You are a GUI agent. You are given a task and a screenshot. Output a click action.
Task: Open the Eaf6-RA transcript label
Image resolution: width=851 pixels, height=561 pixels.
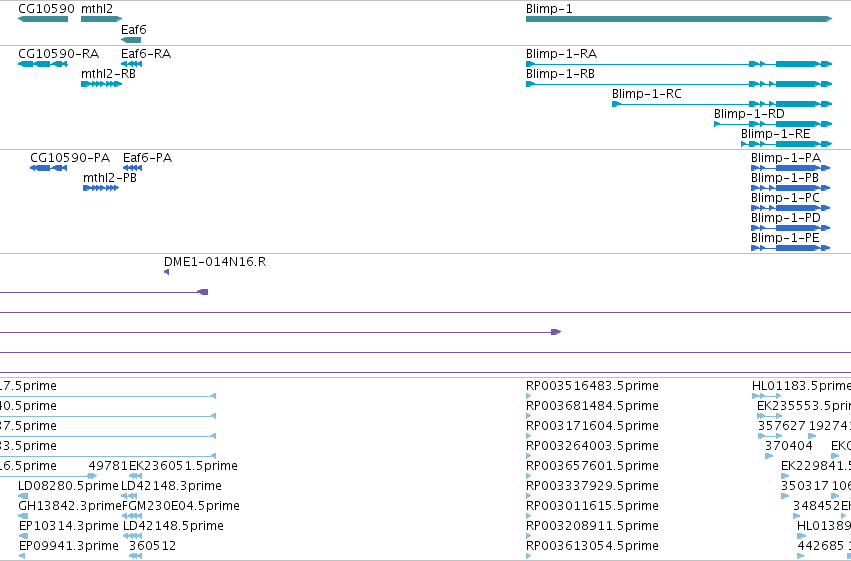pos(146,54)
